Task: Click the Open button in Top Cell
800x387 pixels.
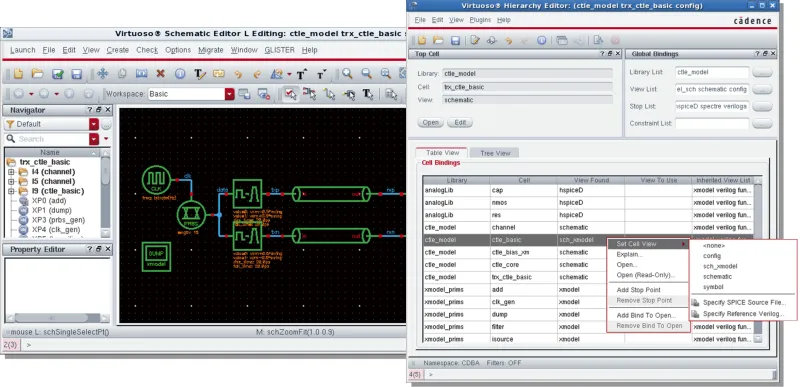Action: [x=431, y=123]
